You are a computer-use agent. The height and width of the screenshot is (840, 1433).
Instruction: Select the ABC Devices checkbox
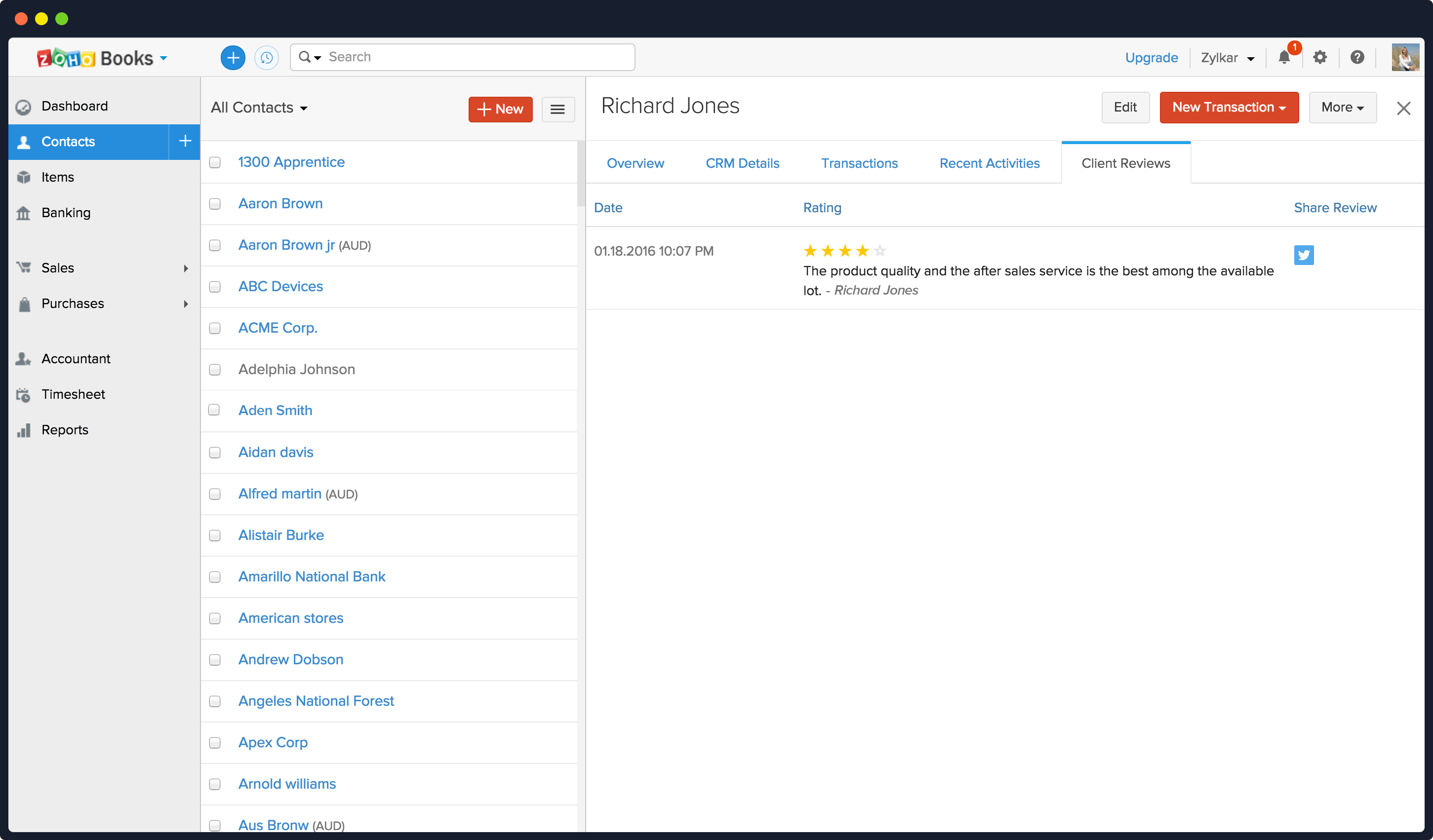tap(215, 286)
